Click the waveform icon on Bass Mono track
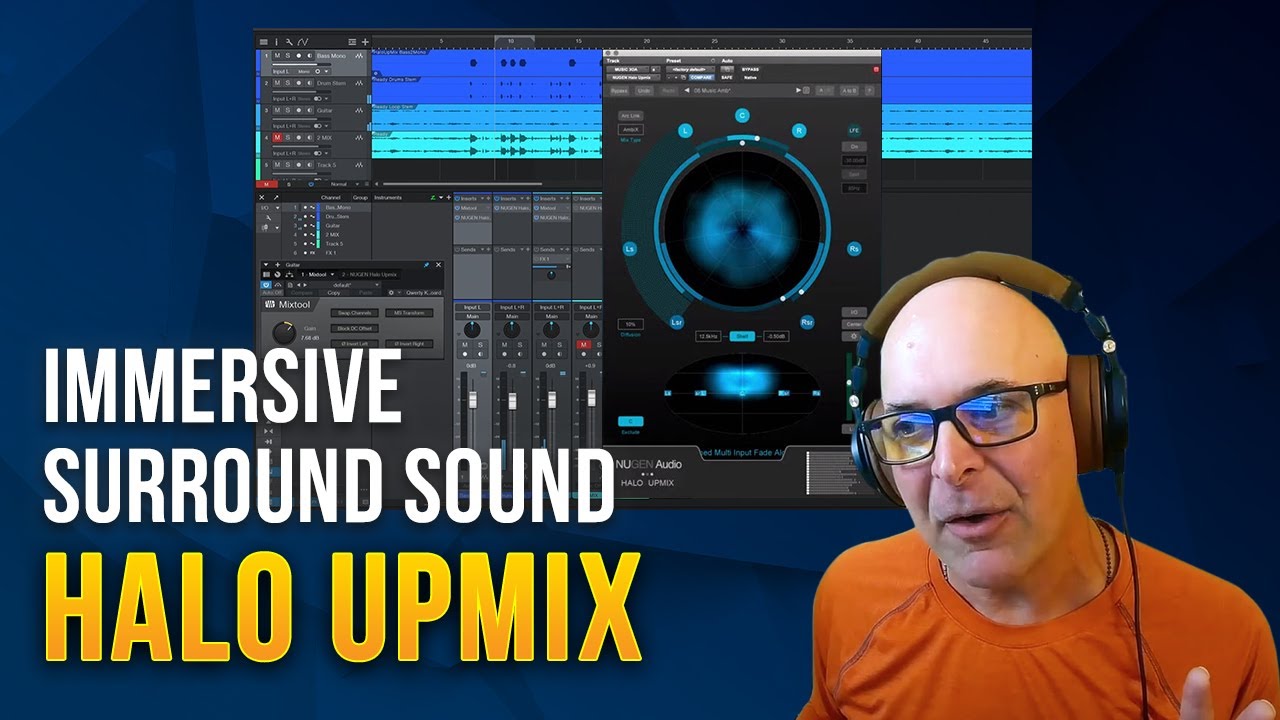The width and height of the screenshot is (1280, 720). 359,56
